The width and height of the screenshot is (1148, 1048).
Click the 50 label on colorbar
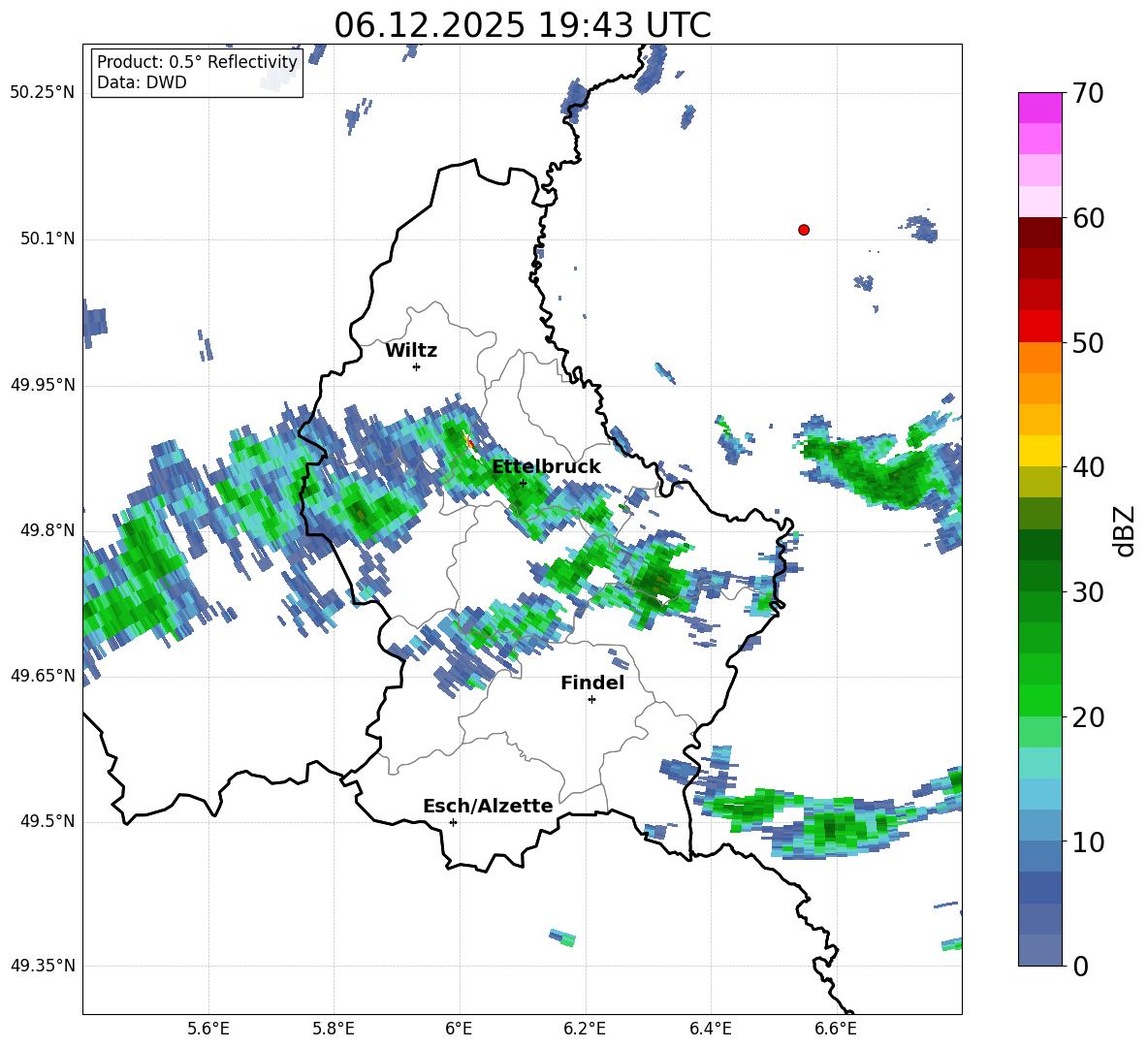pos(1088,342)
